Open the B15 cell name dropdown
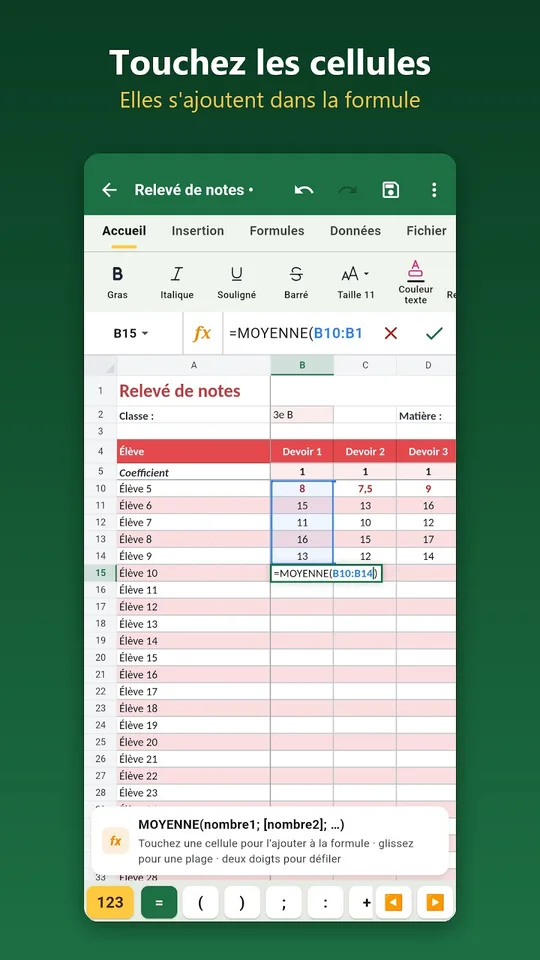 pyautogui.click(x=132, y=333)
